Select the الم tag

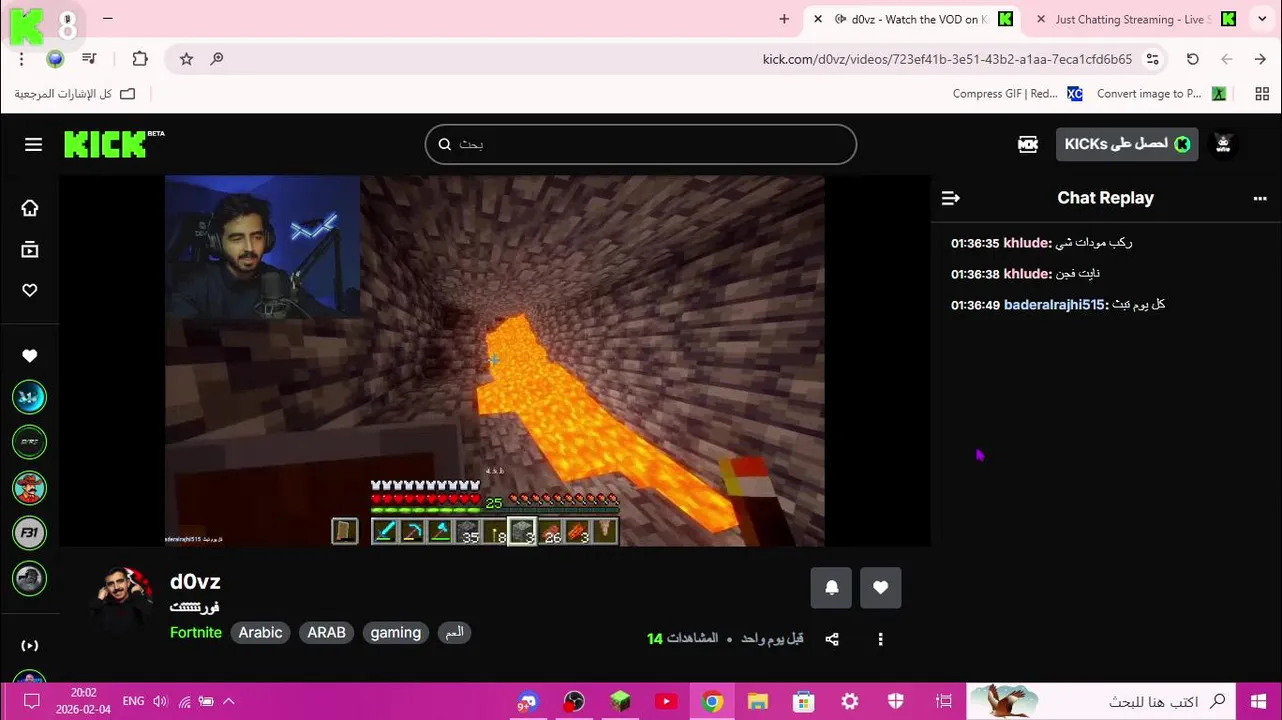point(454,633)
